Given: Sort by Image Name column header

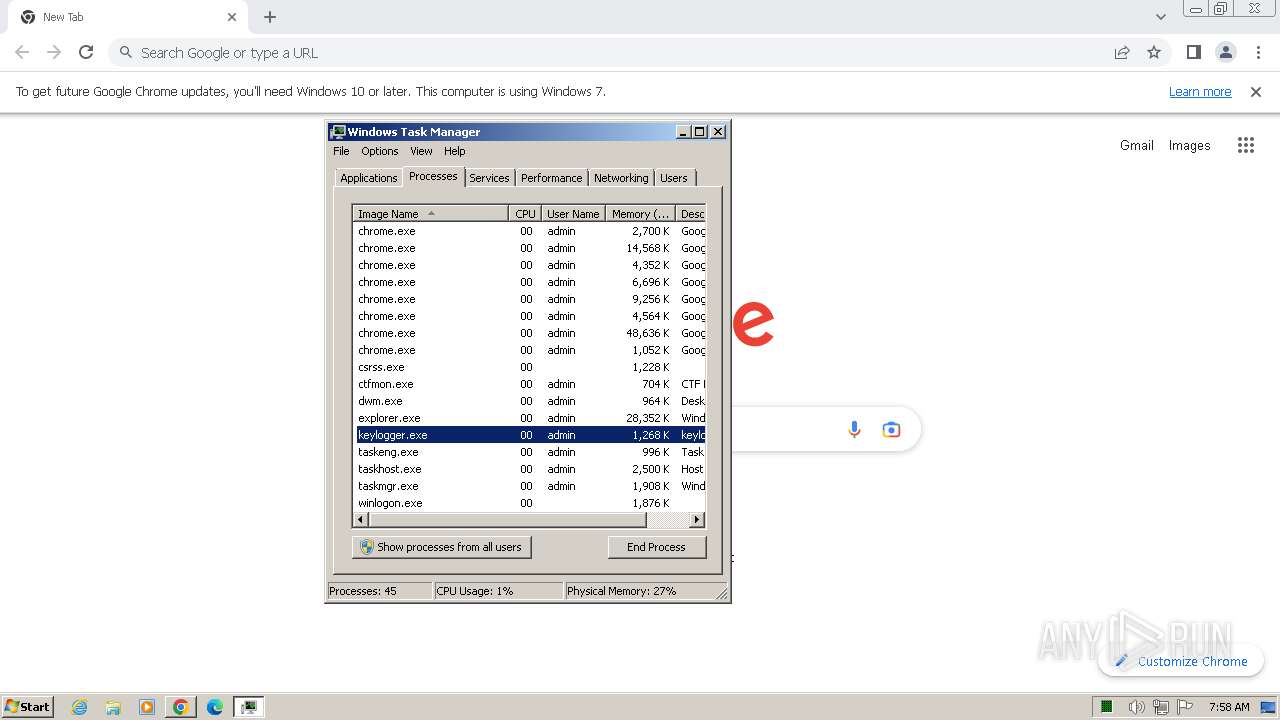Looking at the screenshot, I should pyautogui.click(x=430, y=213).
